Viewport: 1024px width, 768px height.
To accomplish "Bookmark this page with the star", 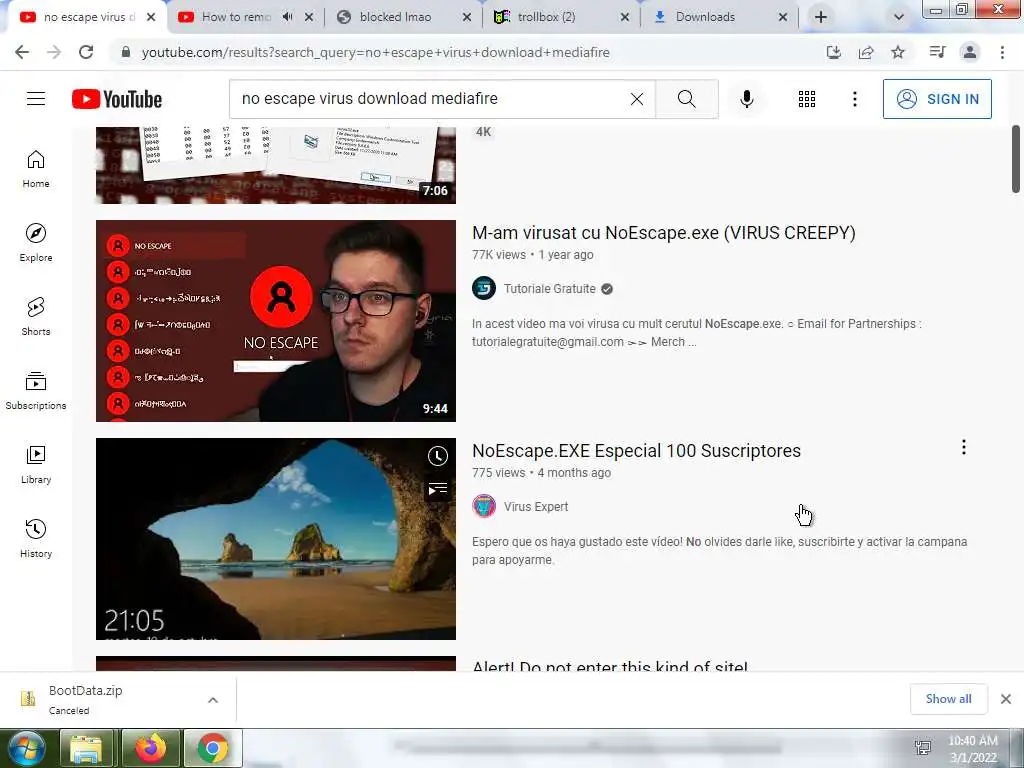I will 898,52.
